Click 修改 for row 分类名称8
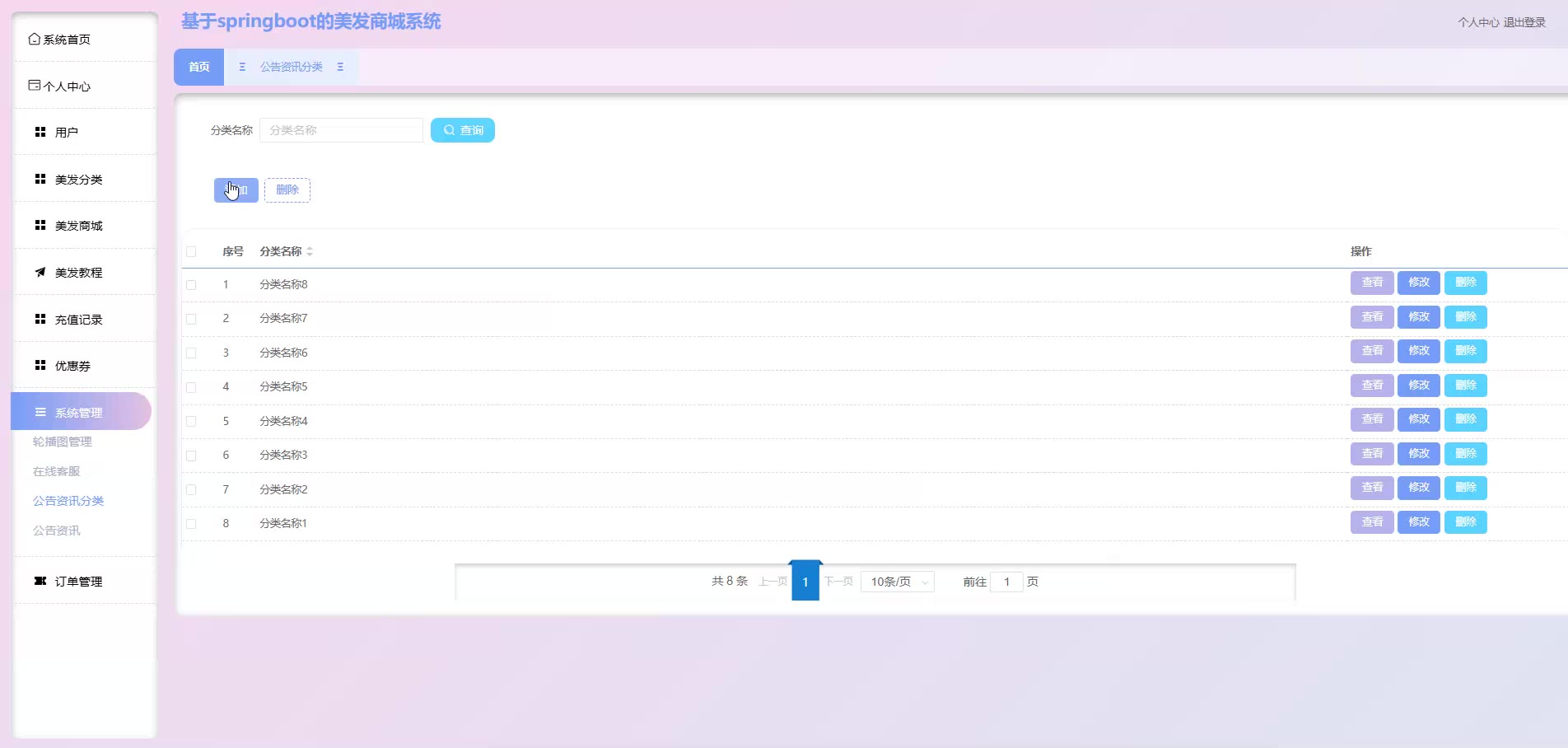The height and width of the screenshot is (748, 1568). click(x=1419, y=283)
